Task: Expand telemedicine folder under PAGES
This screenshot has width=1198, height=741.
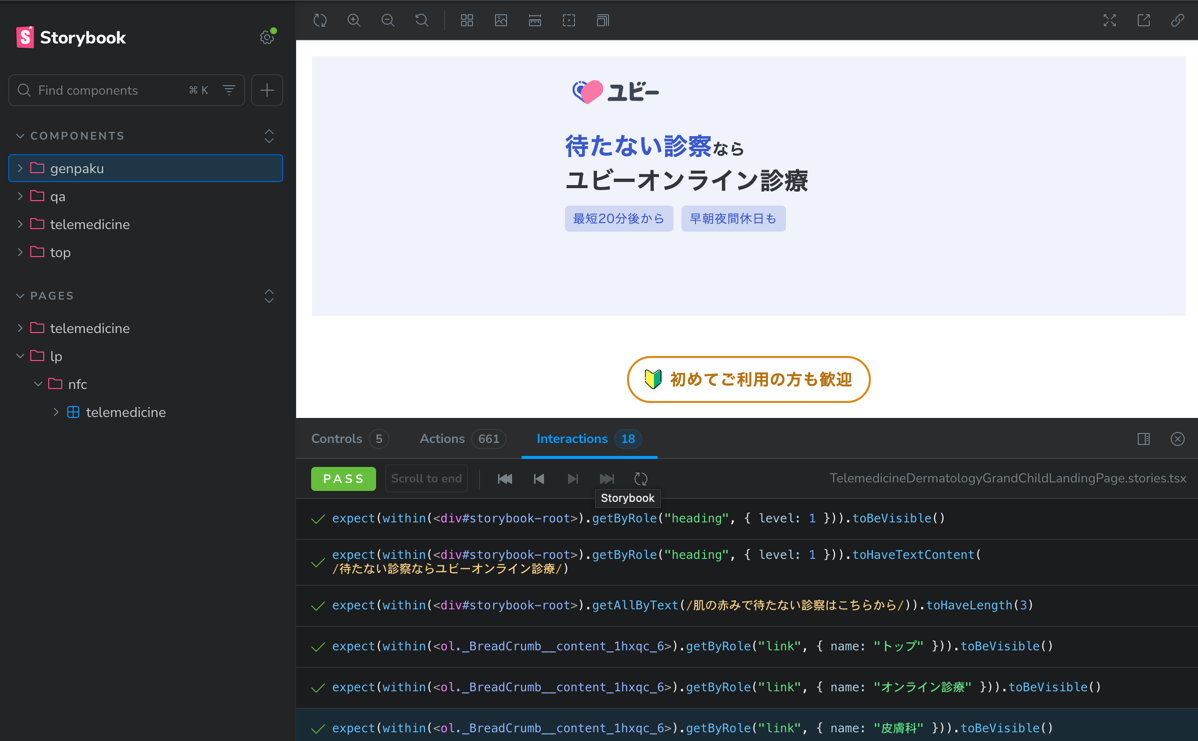Action: tap(145, 328)
